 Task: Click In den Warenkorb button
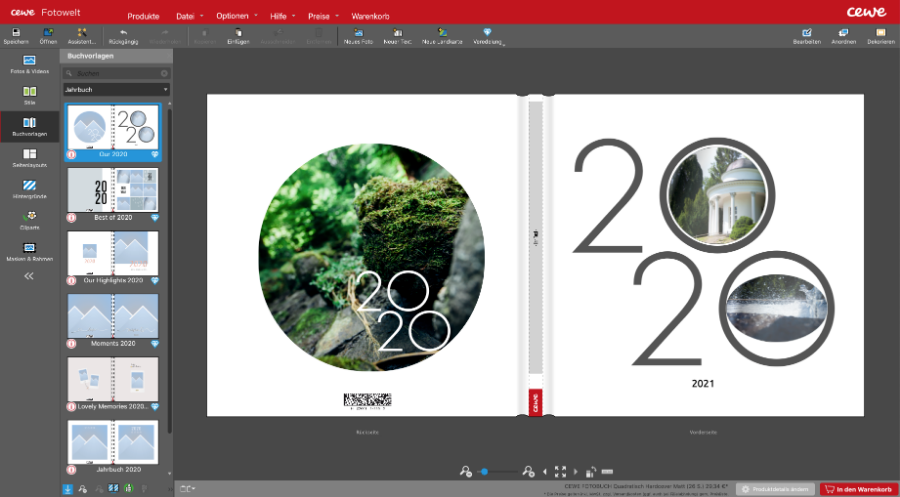(x=859, y=490)
